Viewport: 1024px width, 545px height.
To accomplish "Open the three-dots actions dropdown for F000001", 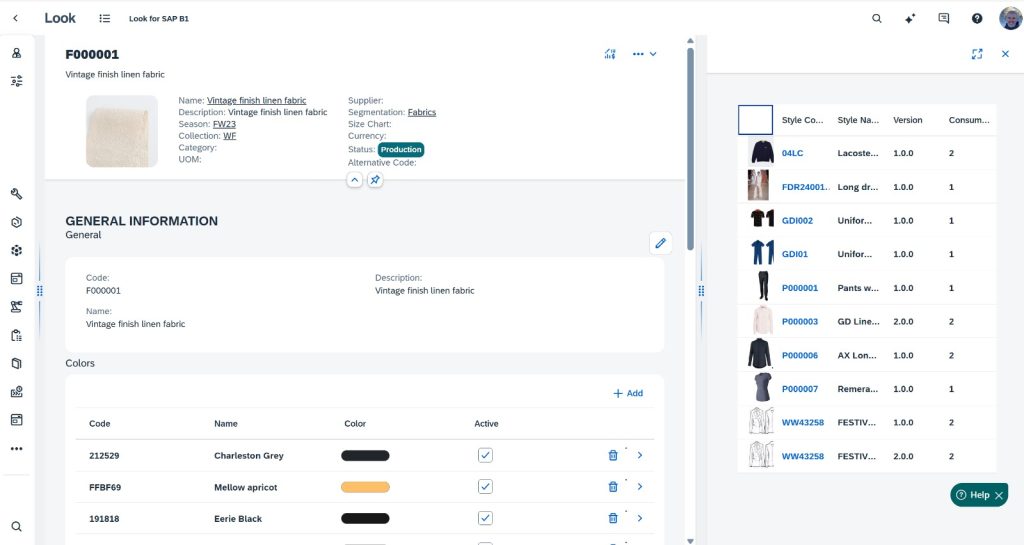I will point(644,54).
